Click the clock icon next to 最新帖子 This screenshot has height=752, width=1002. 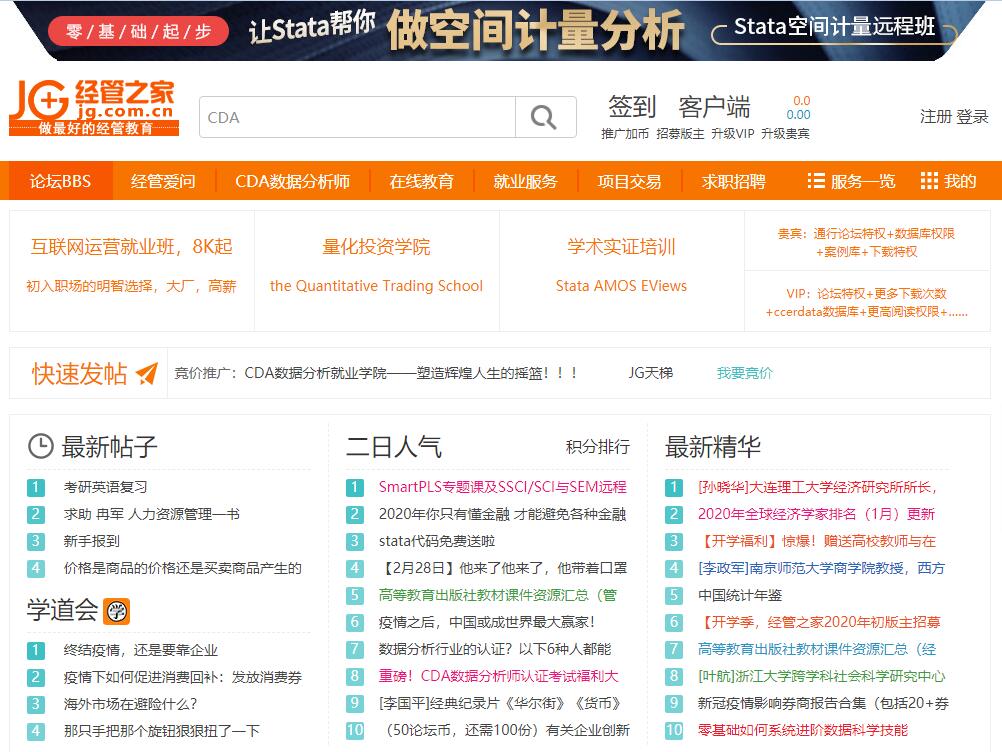tap(40, 446)
